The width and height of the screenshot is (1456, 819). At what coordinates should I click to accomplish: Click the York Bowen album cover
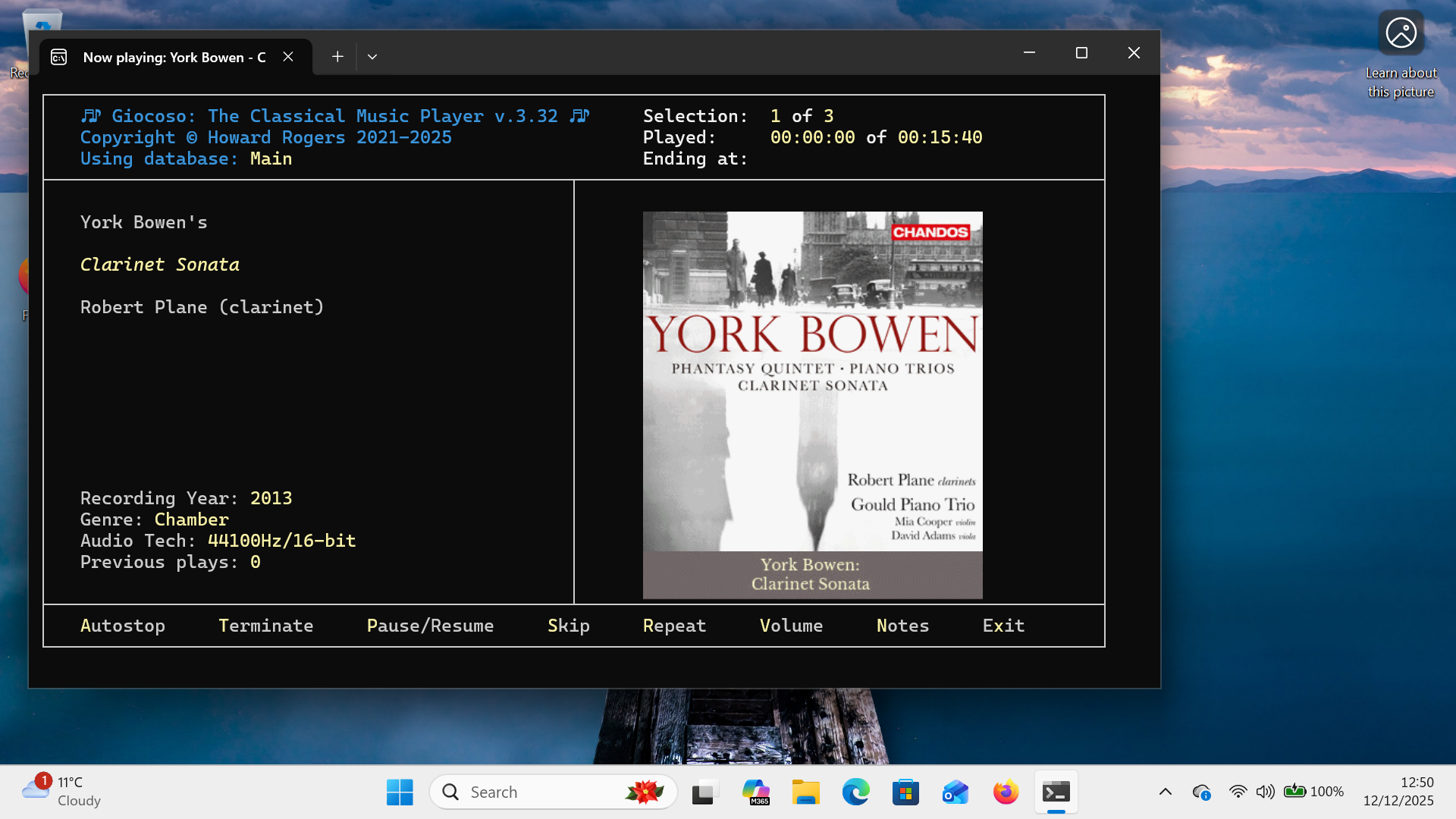click(x=812, y=404)
